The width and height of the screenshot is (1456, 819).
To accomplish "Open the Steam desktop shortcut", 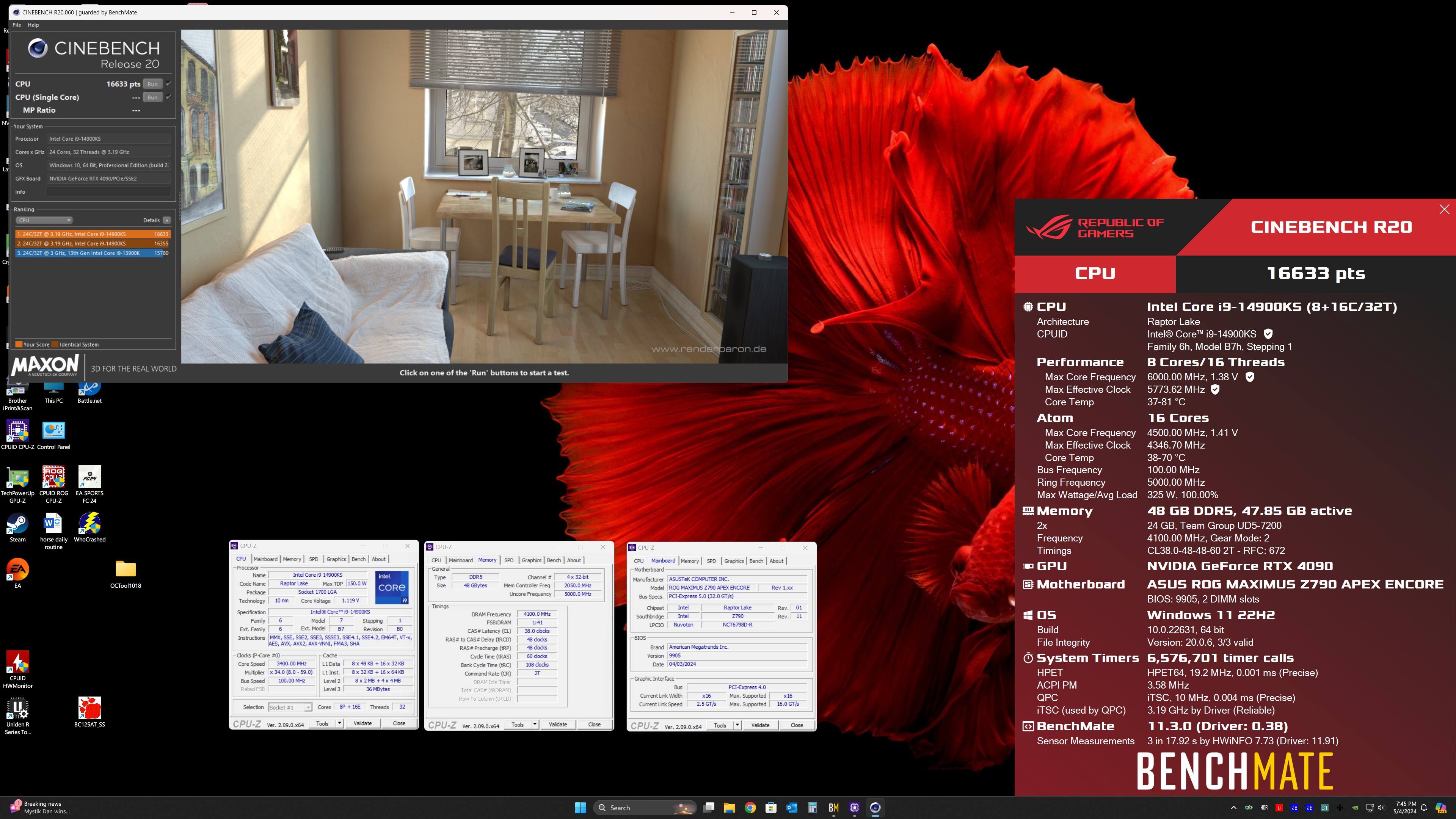I will tap(17, 528).
